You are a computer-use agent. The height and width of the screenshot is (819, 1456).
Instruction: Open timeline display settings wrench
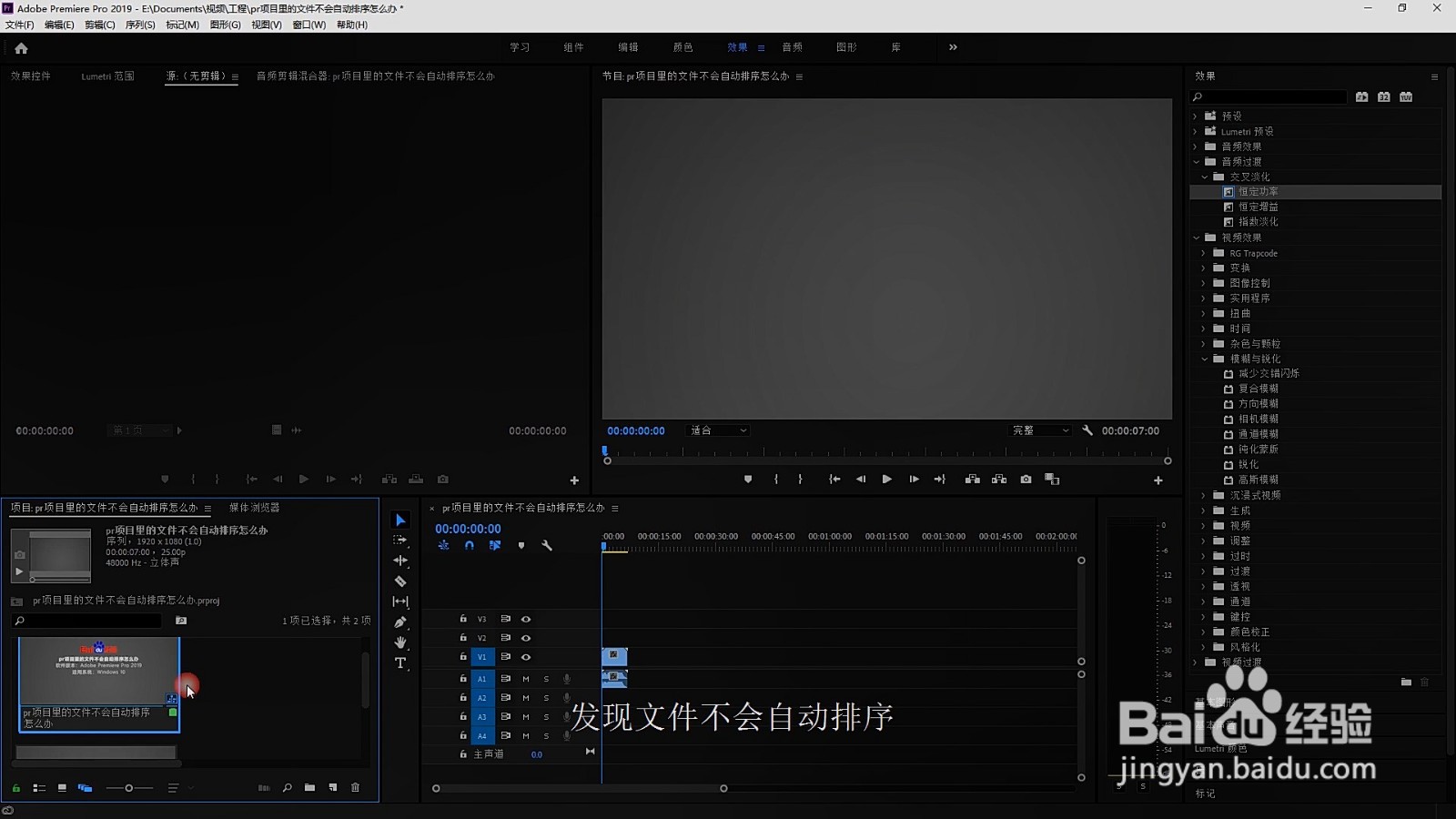[x=547, y=546]
